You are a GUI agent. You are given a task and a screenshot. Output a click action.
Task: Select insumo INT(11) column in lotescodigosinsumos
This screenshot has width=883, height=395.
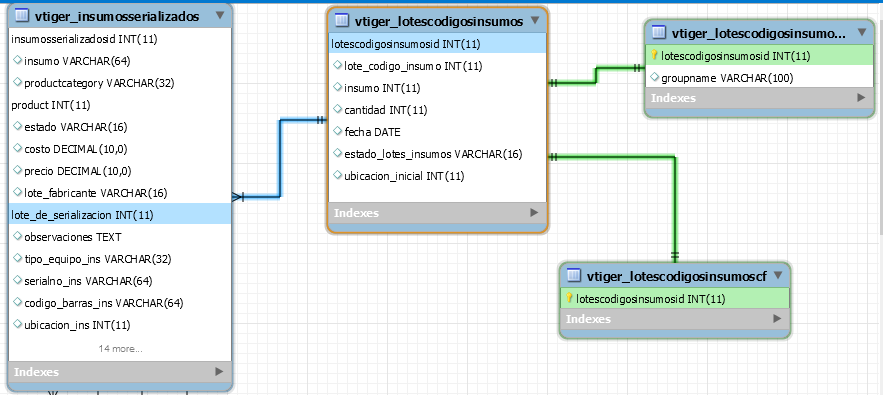point(438,88)
